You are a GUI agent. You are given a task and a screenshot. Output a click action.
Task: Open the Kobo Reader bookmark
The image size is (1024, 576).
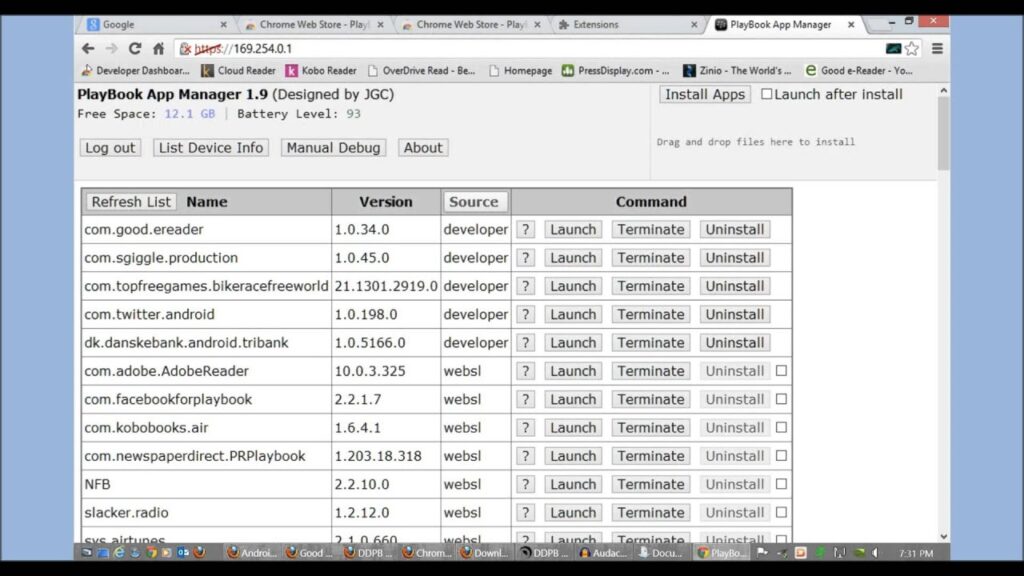point(321,71)
